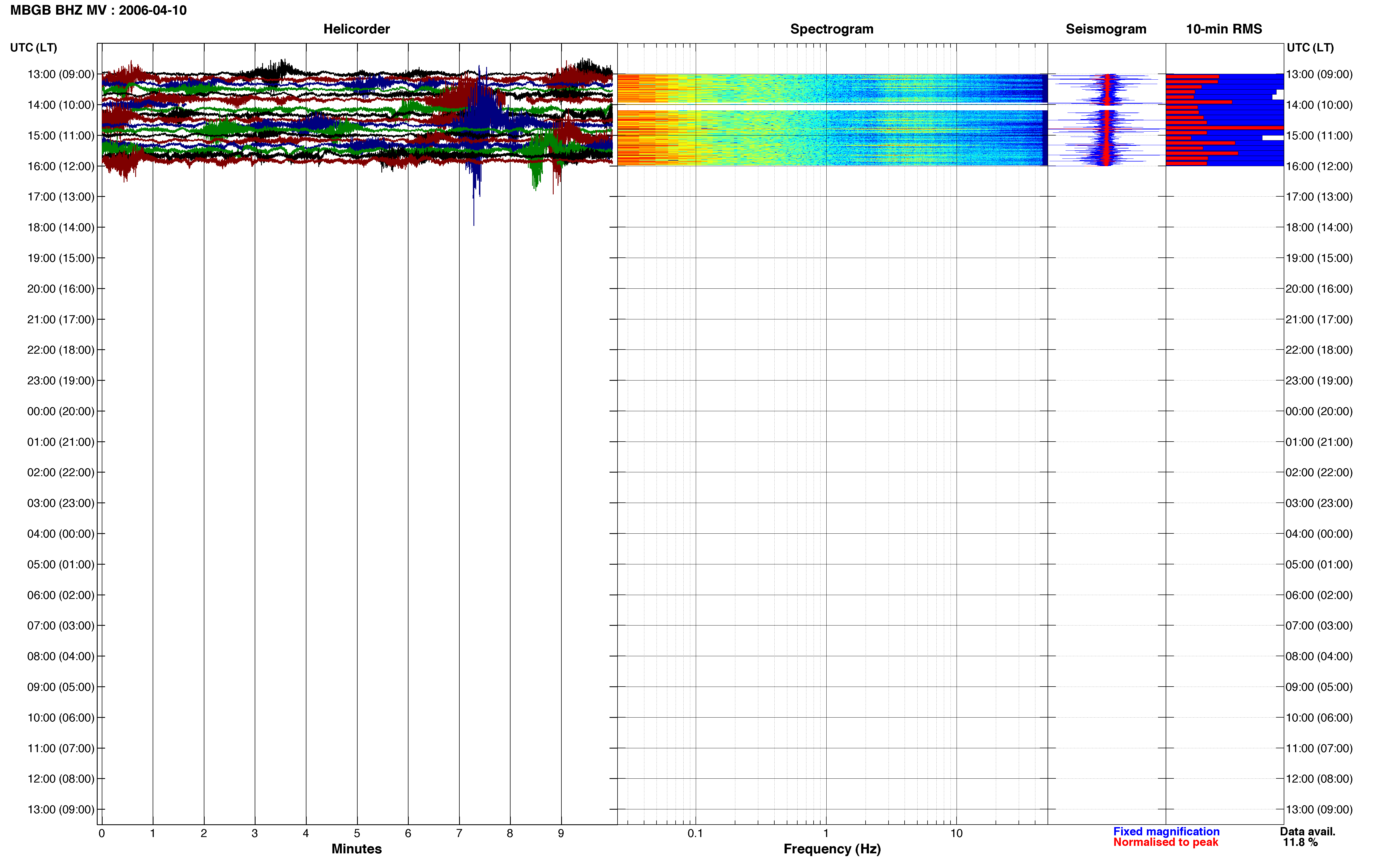Click the 'Data avail.' label
The width and height of the screenshot is (1388, 868).
click(1308, 831)
